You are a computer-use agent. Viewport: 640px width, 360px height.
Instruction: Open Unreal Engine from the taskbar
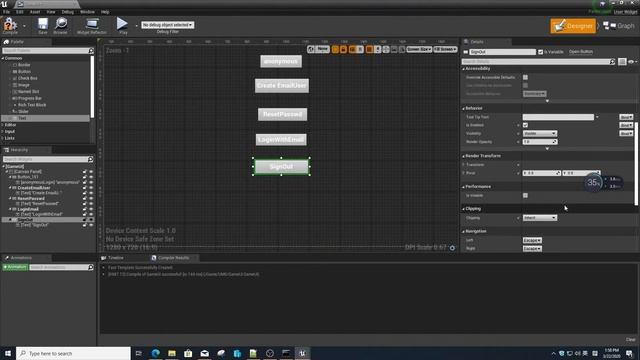coord(302,353)
